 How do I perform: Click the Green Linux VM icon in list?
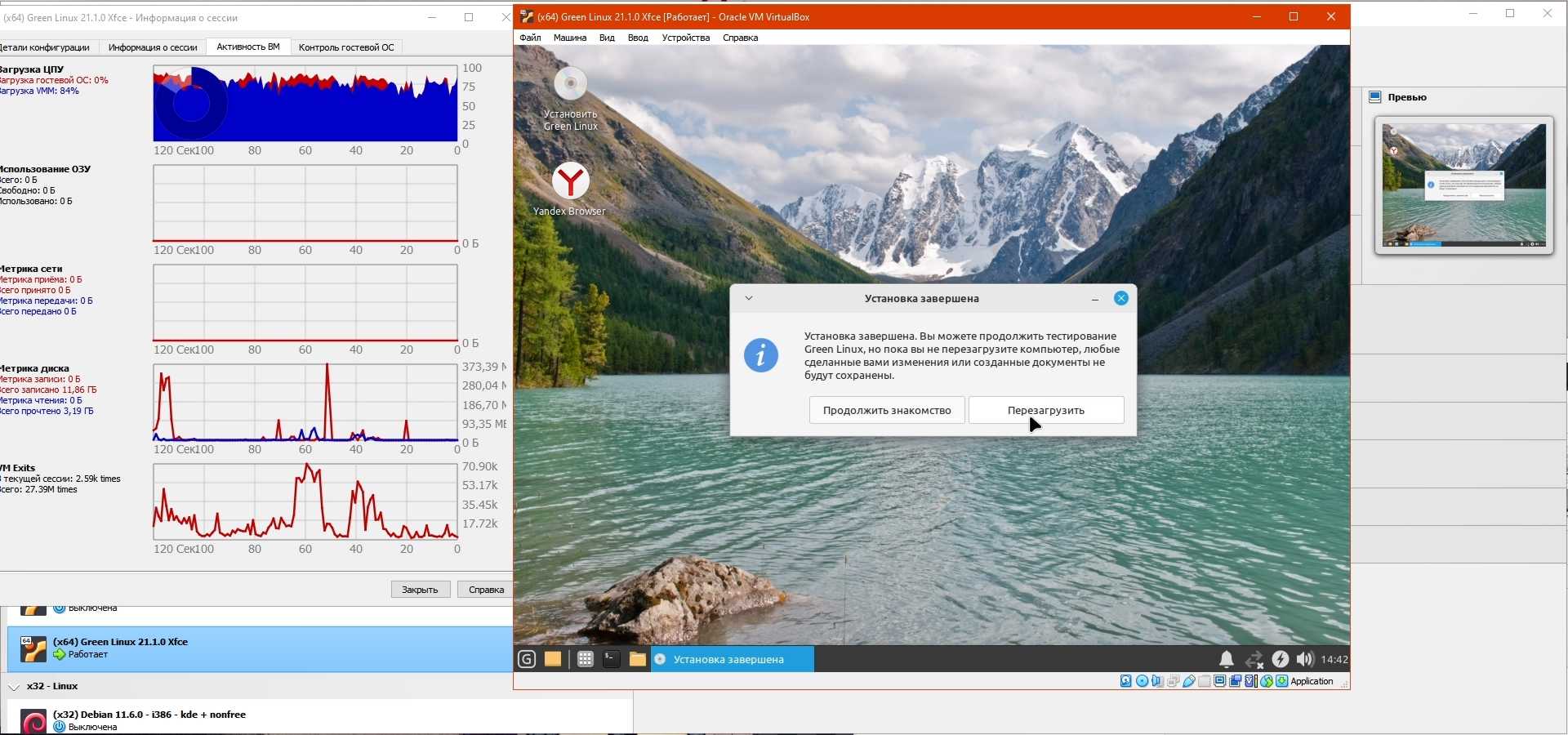pyautogui.click(x=33, y=648)
